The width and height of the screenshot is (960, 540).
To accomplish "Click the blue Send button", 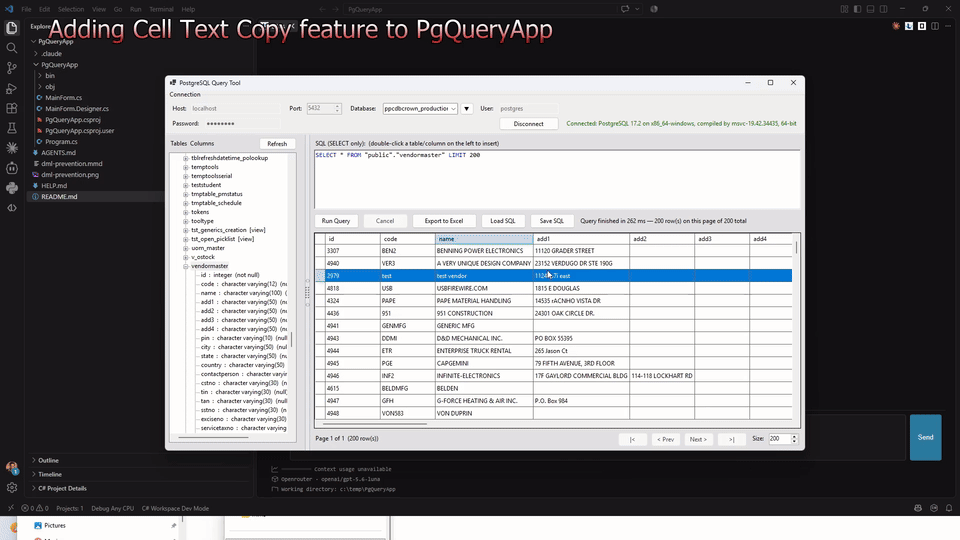I will coord(925,437).
